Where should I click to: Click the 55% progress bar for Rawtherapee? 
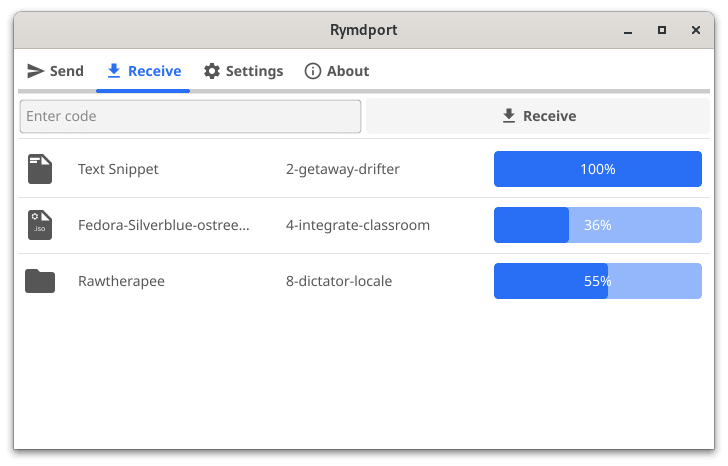tap(597, 281)
